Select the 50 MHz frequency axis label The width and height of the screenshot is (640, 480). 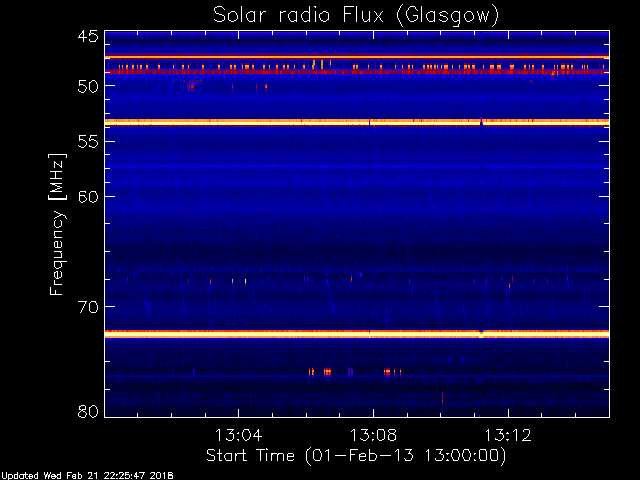click(88, 86)
